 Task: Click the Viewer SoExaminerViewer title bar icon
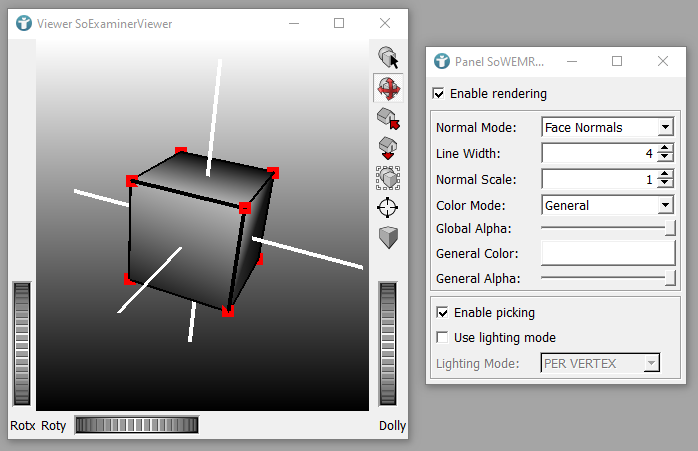pos(24,23)
